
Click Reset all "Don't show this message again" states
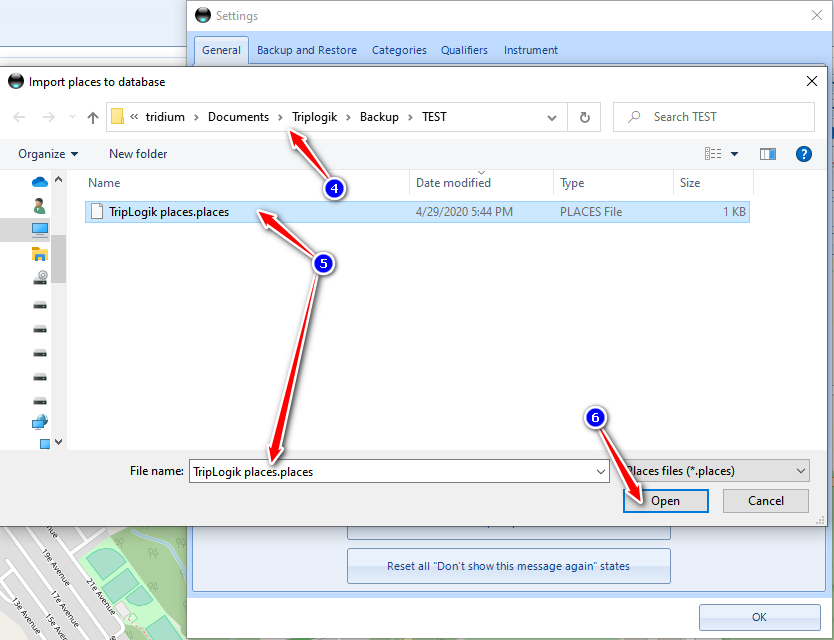point(508,566)
